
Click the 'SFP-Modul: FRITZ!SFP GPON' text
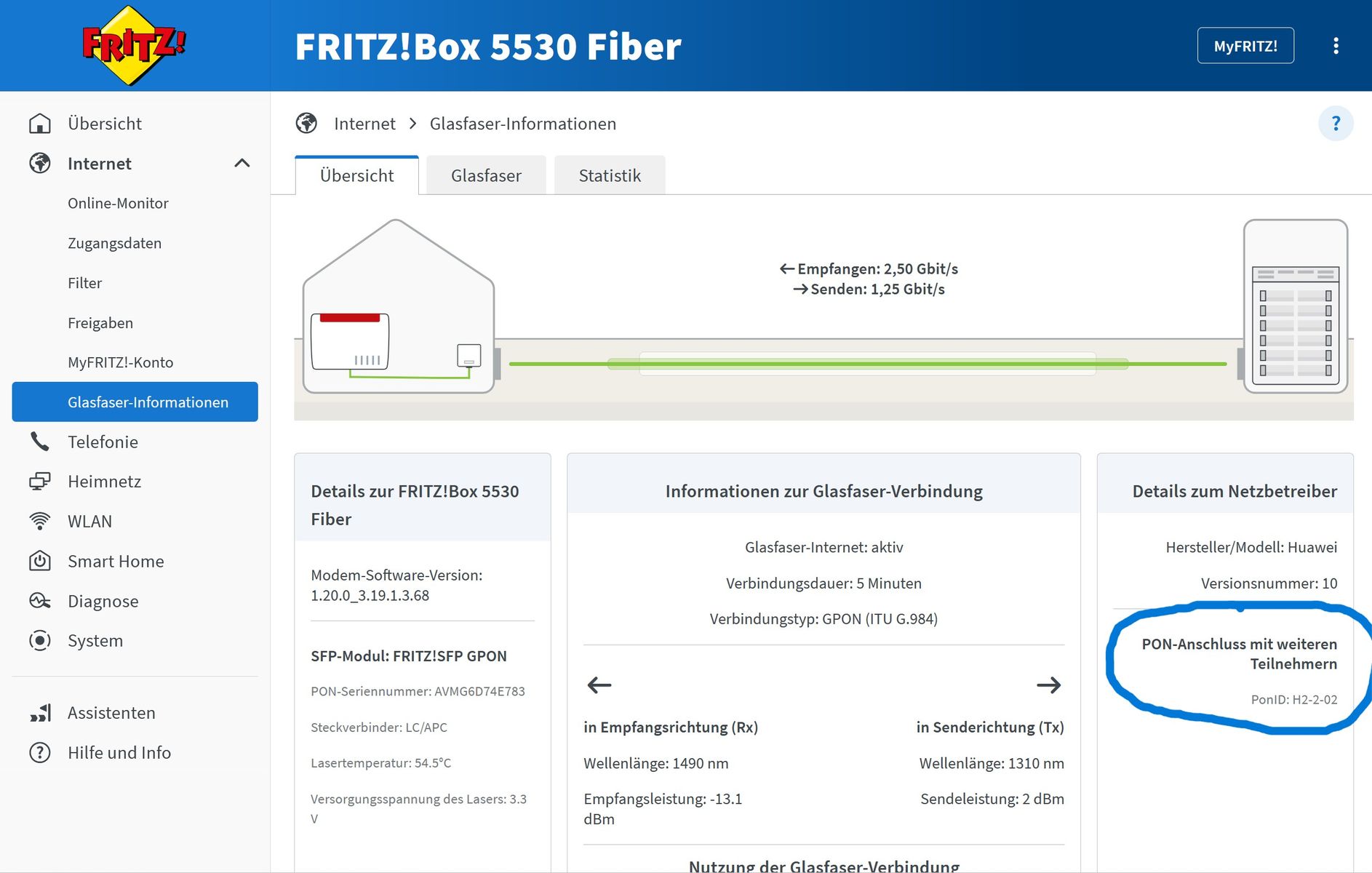pos(409,655)
